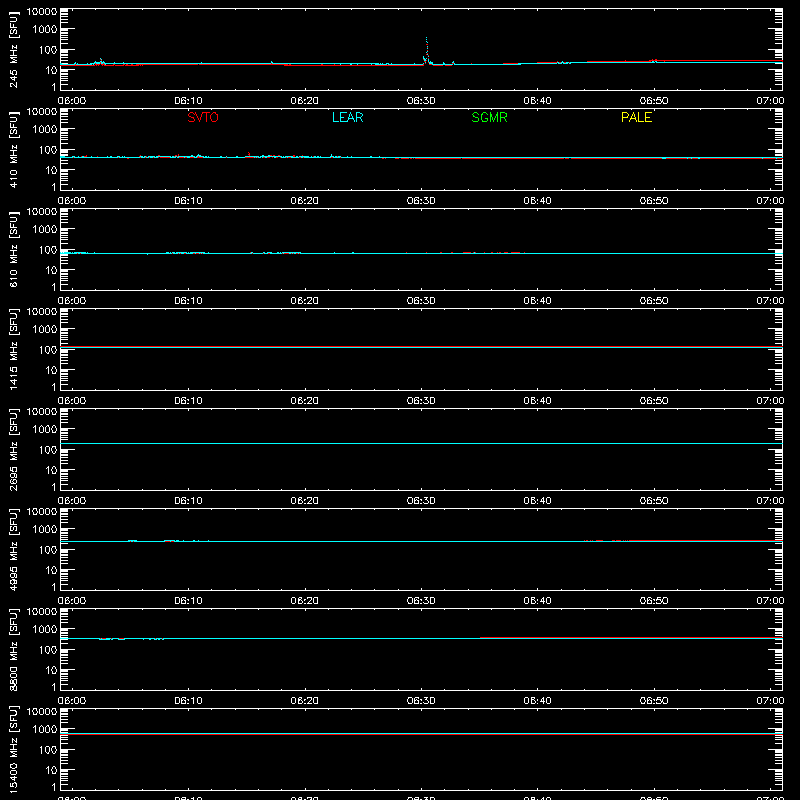The width and height of the screenshot is (800, 800).
Task: Select the 610 MHz [SFU] axis title
Action: (14, 249)
